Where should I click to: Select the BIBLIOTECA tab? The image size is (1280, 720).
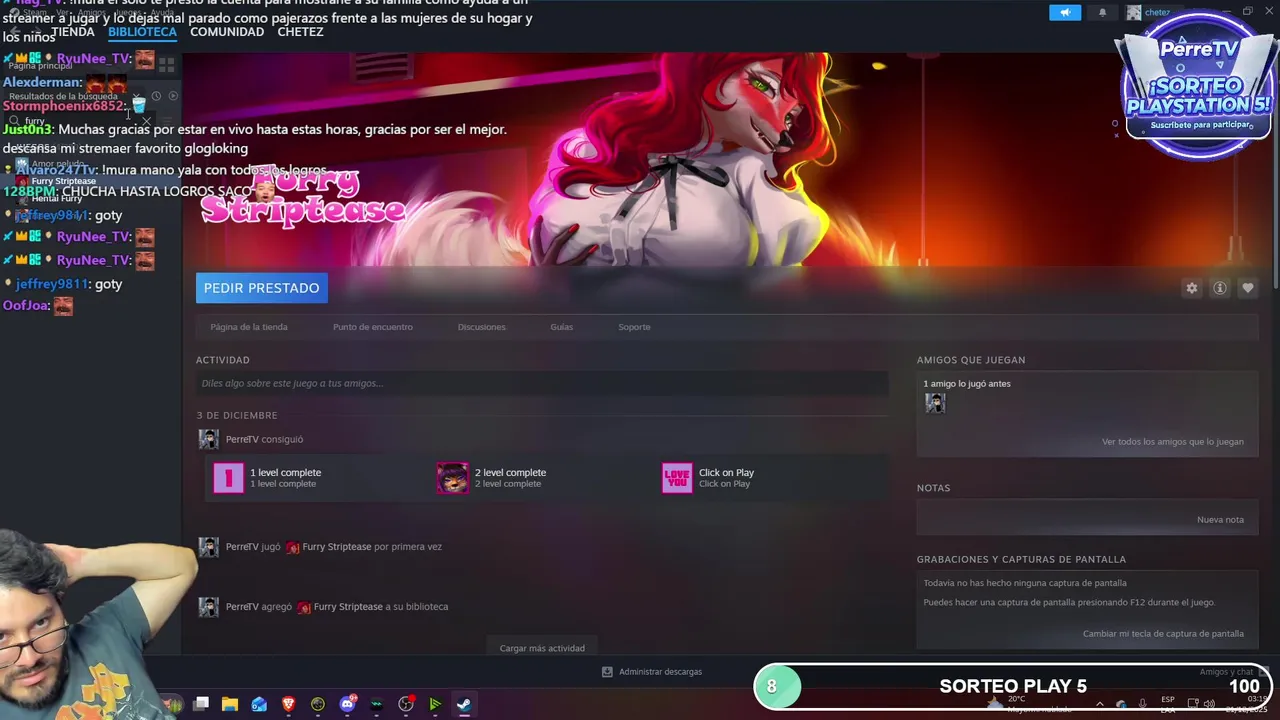142,32
